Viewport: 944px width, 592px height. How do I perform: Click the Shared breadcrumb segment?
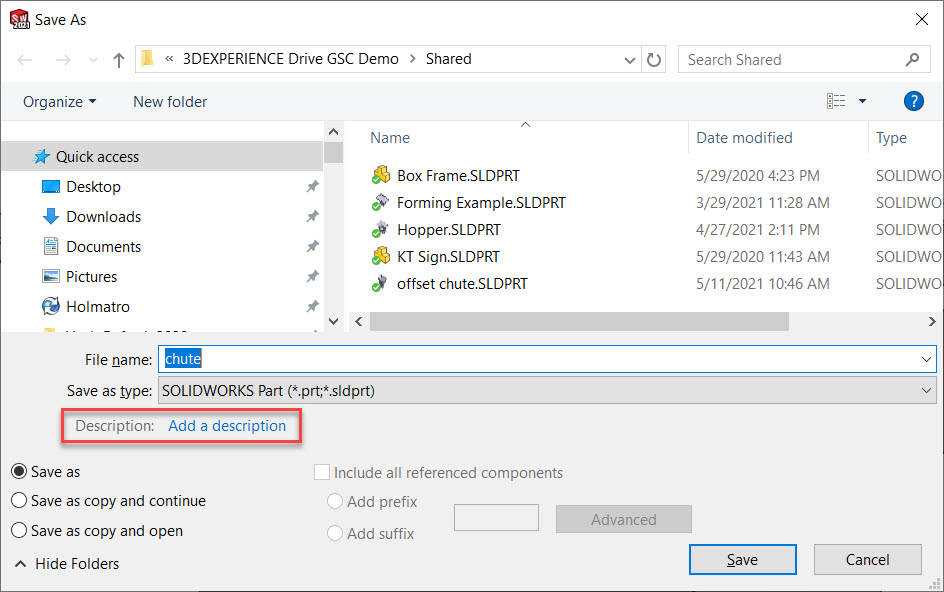click(x=449, y=59)
